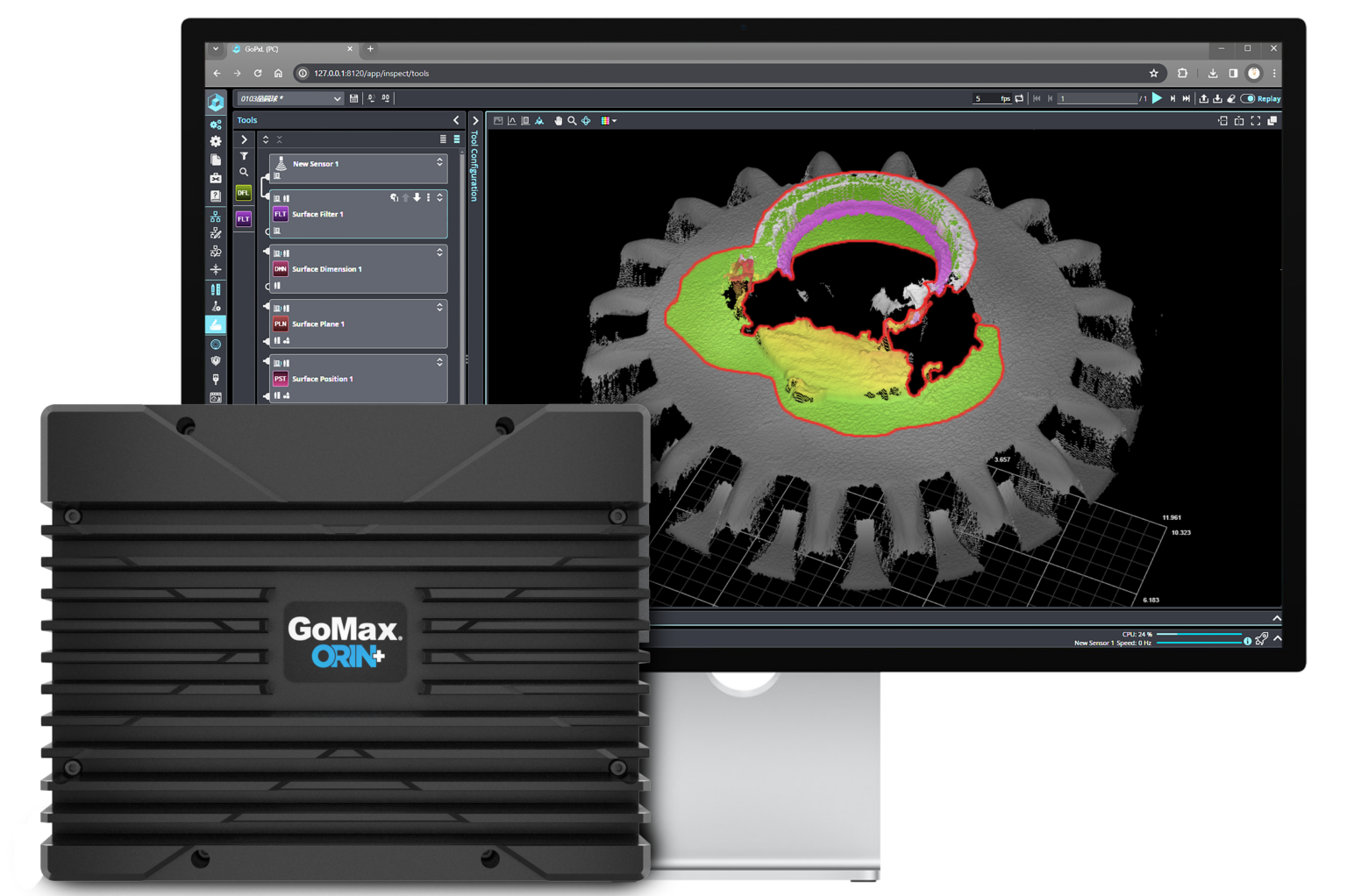Click the play button
Viewport: 1347px width, 896px height.
tap(1157, 99)
